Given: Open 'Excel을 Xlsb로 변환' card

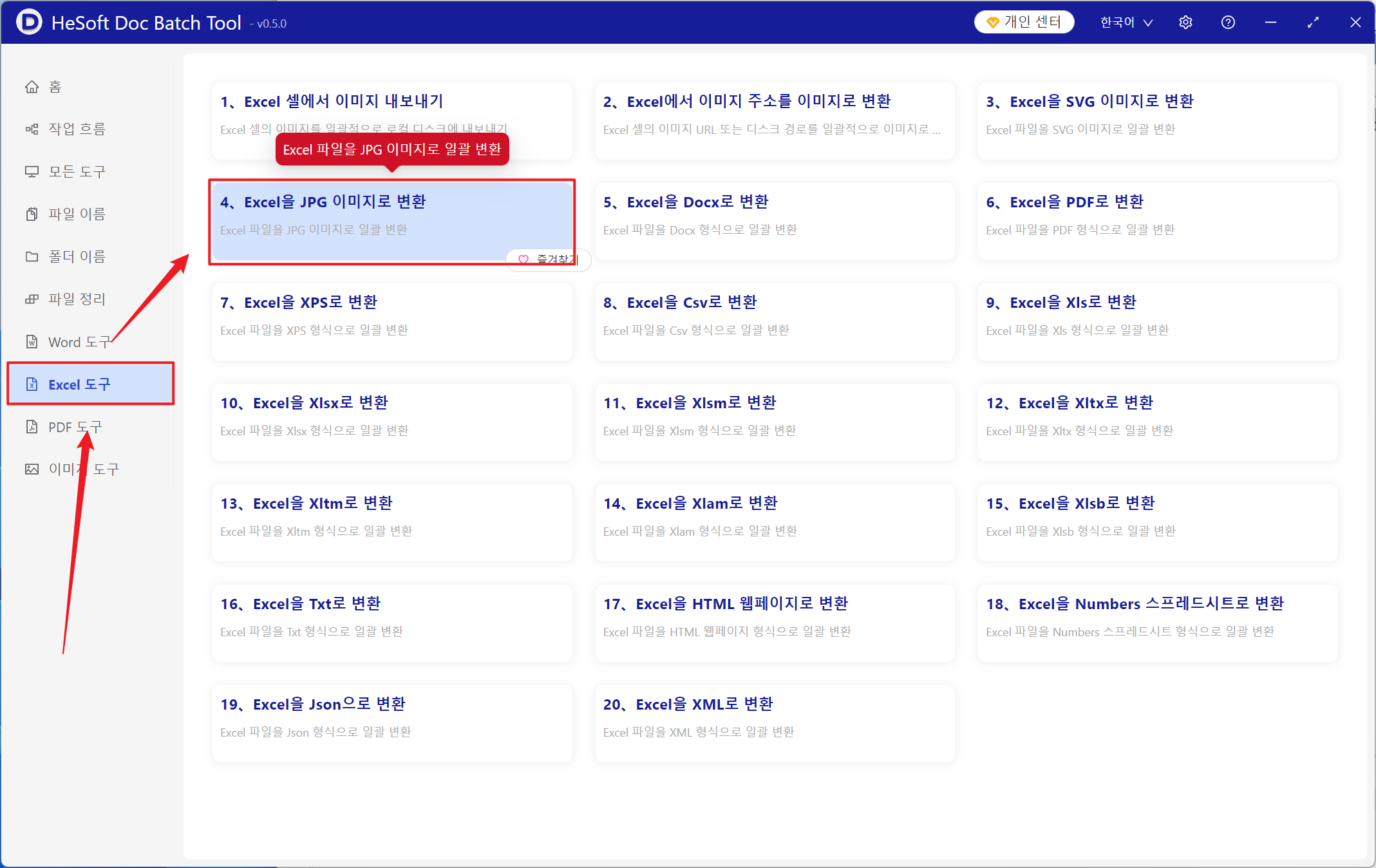Looking at the screenshot, I should pos(1158,523).
